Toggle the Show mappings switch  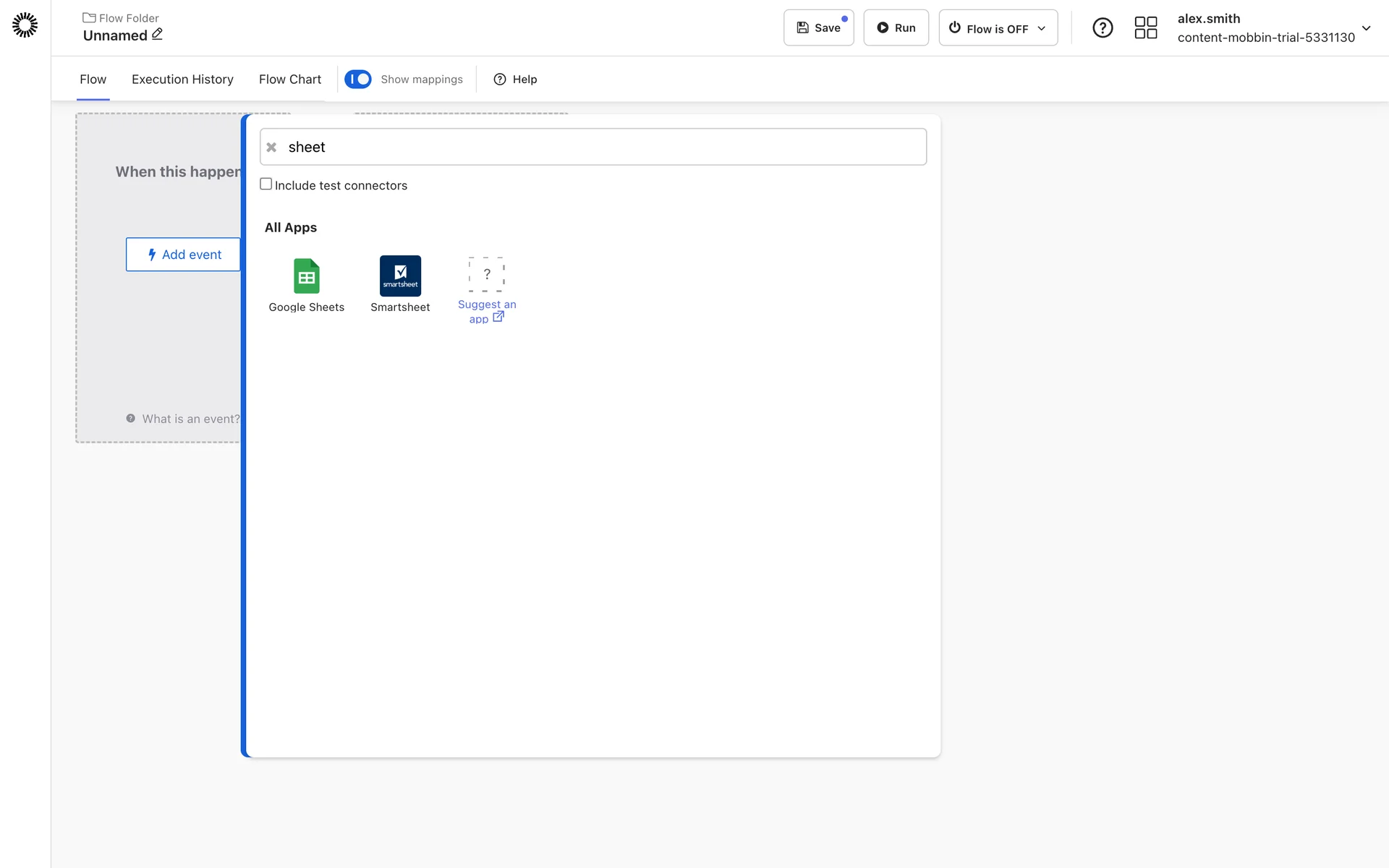click(x=358, y=79)
